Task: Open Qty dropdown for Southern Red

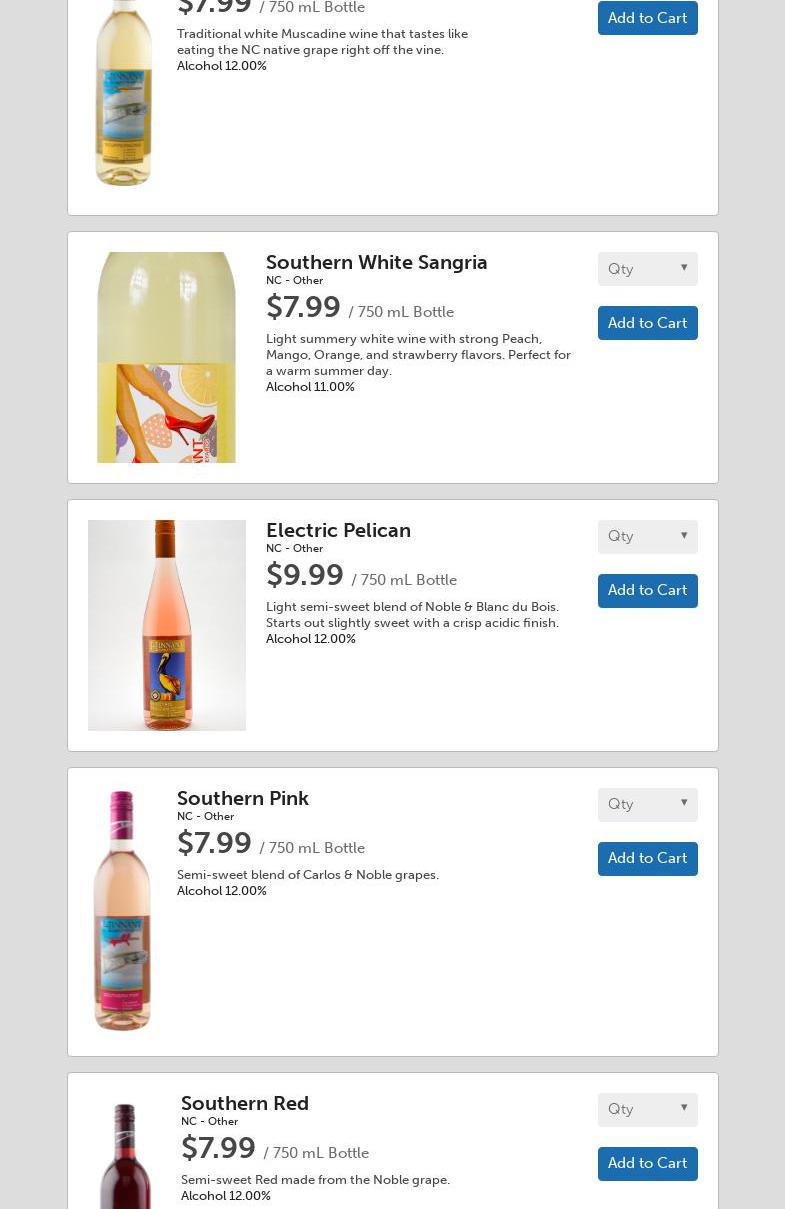Action: tap(647, 1110)
